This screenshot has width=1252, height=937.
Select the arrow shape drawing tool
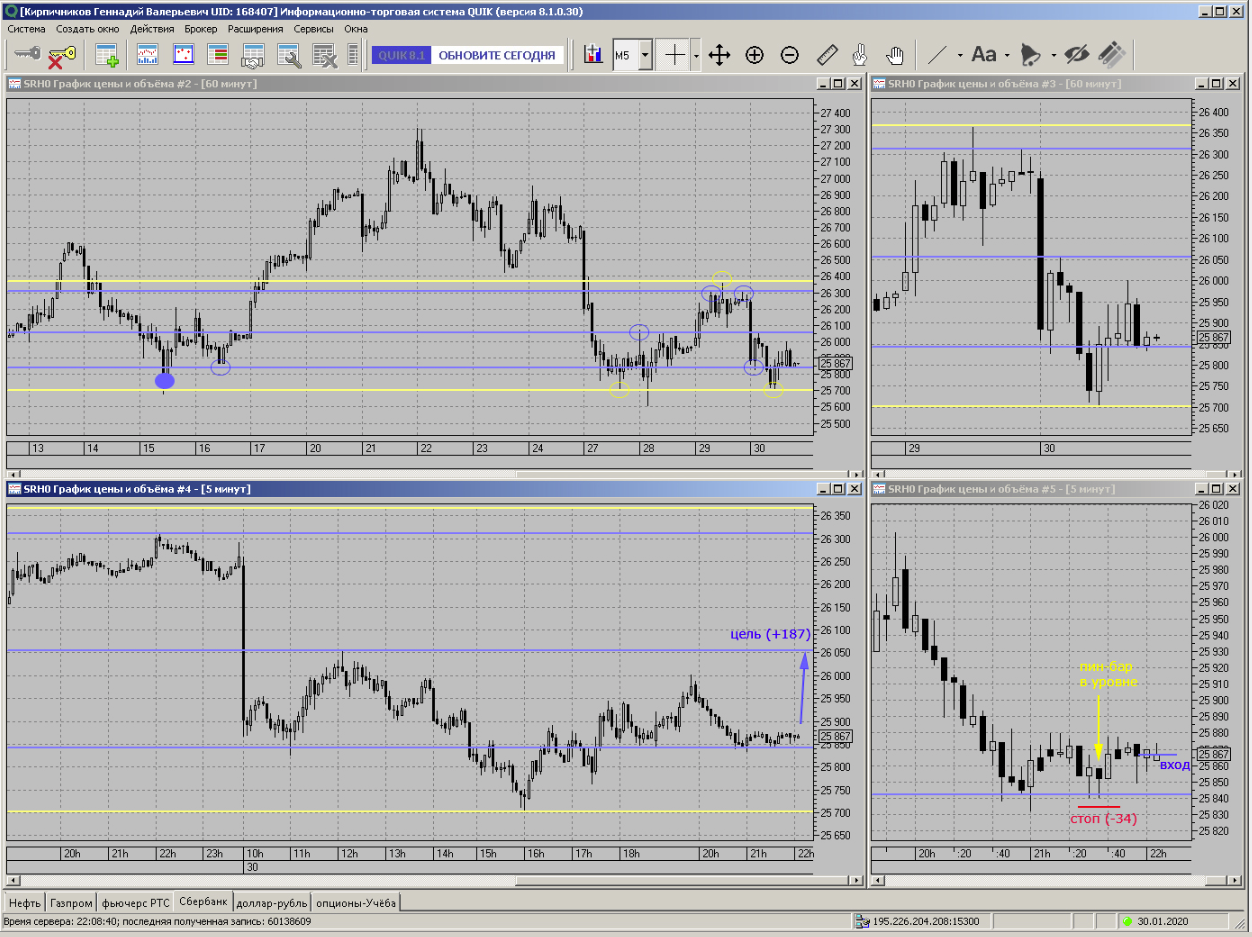1031,55
